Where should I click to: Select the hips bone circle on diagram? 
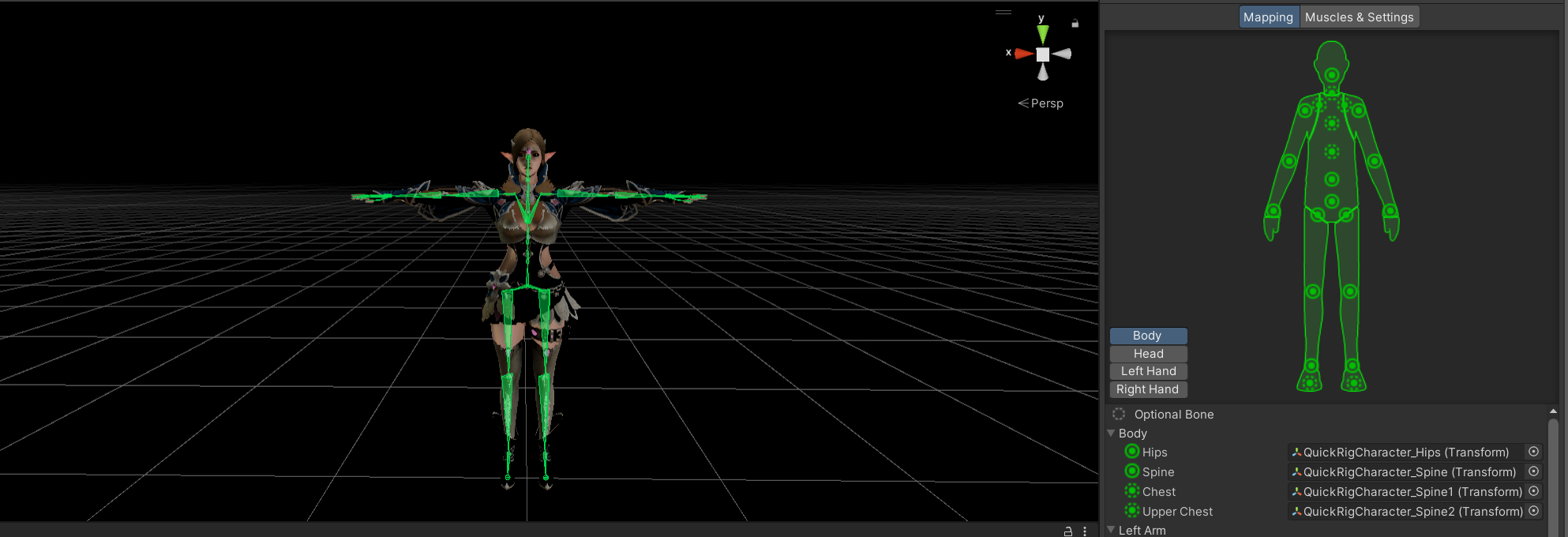(x=1332, y=201)
